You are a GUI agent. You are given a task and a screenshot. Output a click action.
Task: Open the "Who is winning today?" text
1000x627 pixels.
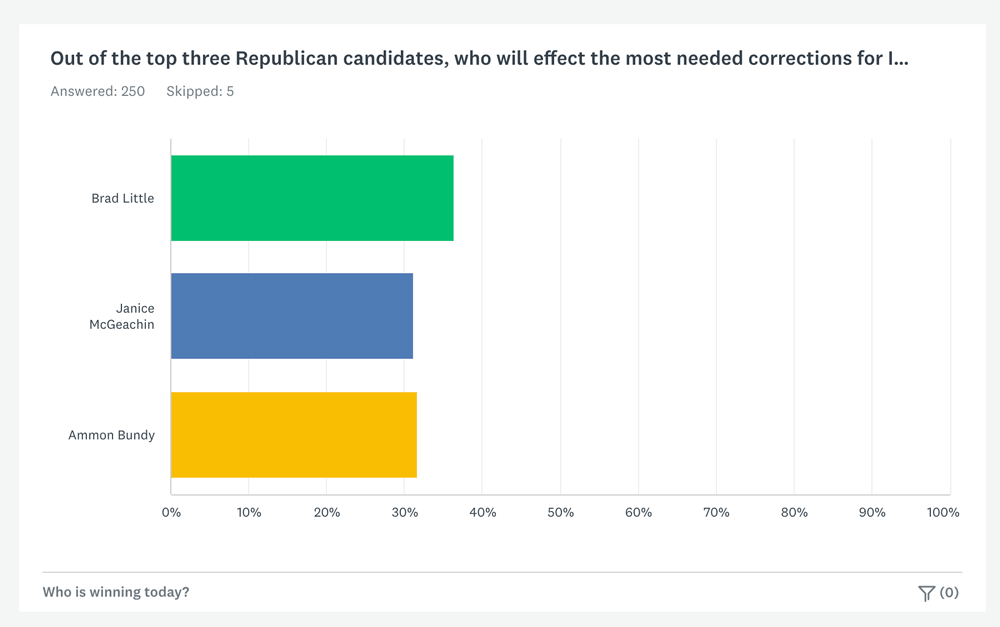coord(116,592)
